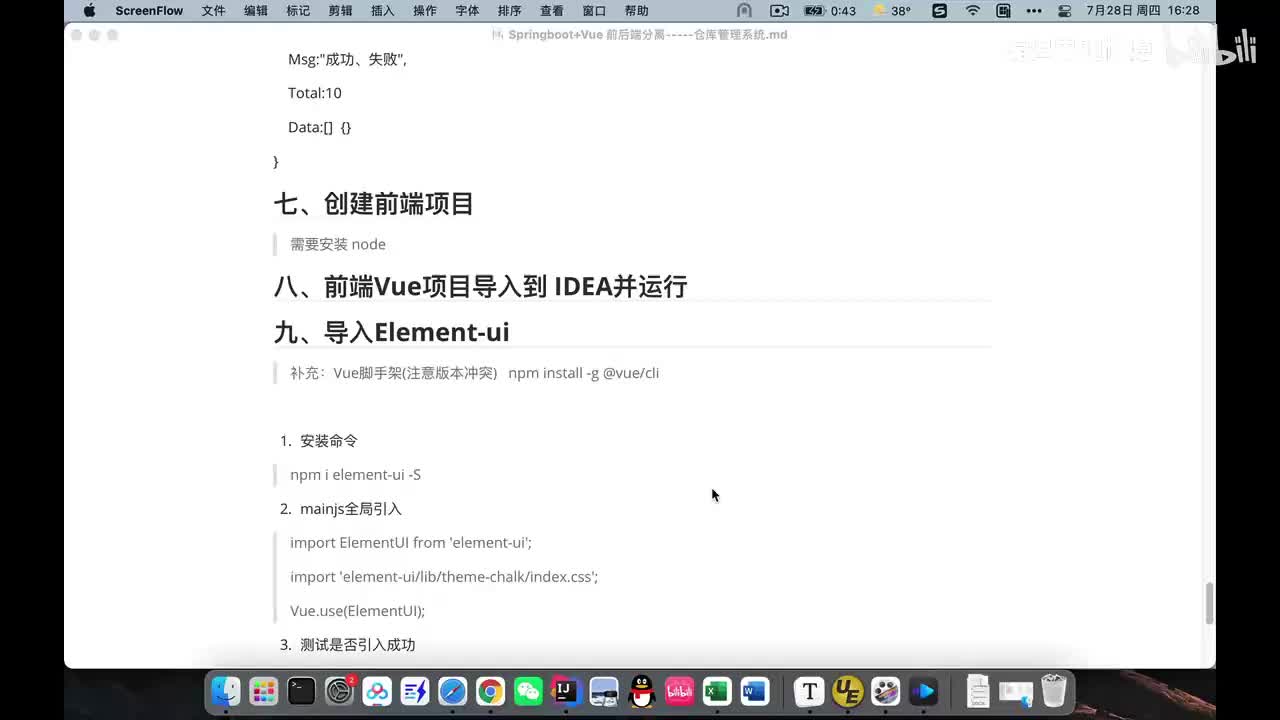The width and height of the screenshot is (1280, 720).
Task: Open UltraEdit UE icon in dock
Action: (x=848, y=691)
